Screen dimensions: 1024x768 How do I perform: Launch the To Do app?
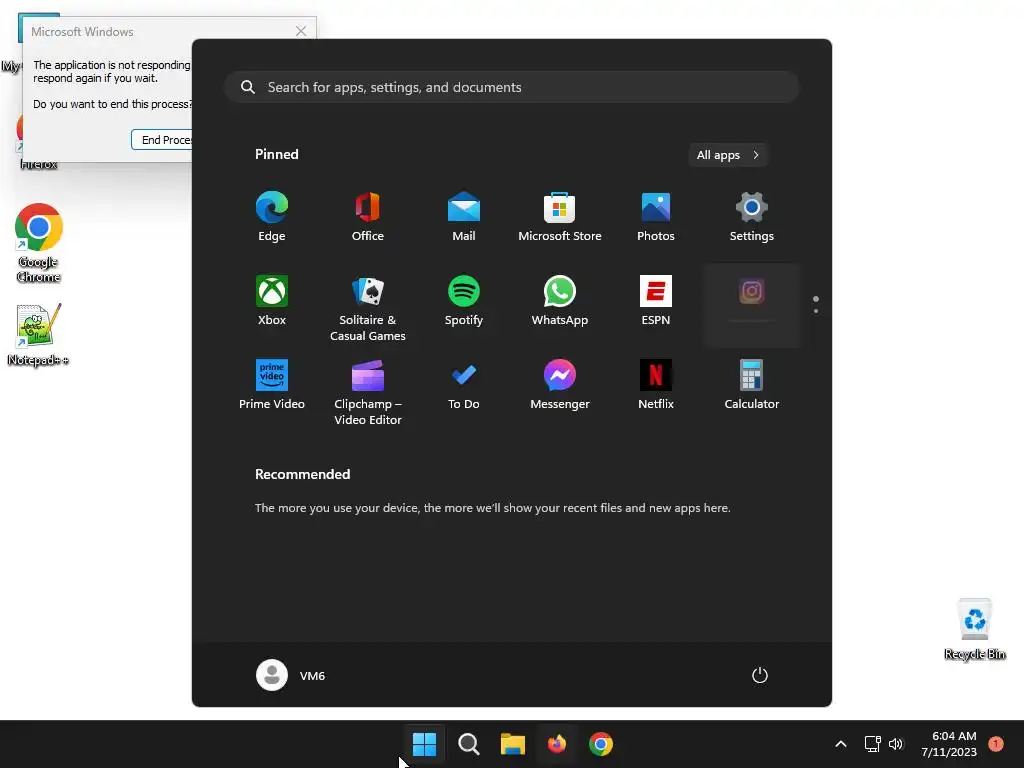point(464,385)
